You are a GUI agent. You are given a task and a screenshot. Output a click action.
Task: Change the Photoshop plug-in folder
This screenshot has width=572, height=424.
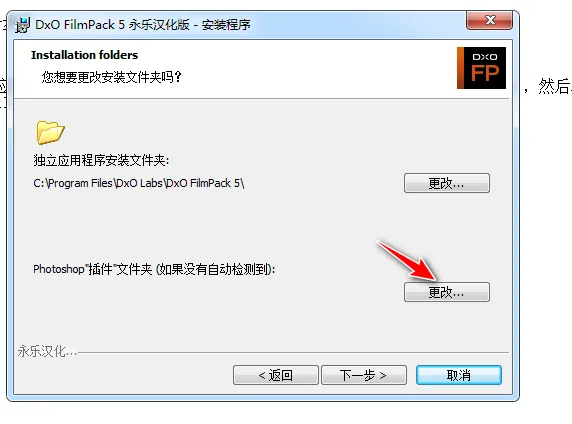pyautogui.click(x=447, y=292)
